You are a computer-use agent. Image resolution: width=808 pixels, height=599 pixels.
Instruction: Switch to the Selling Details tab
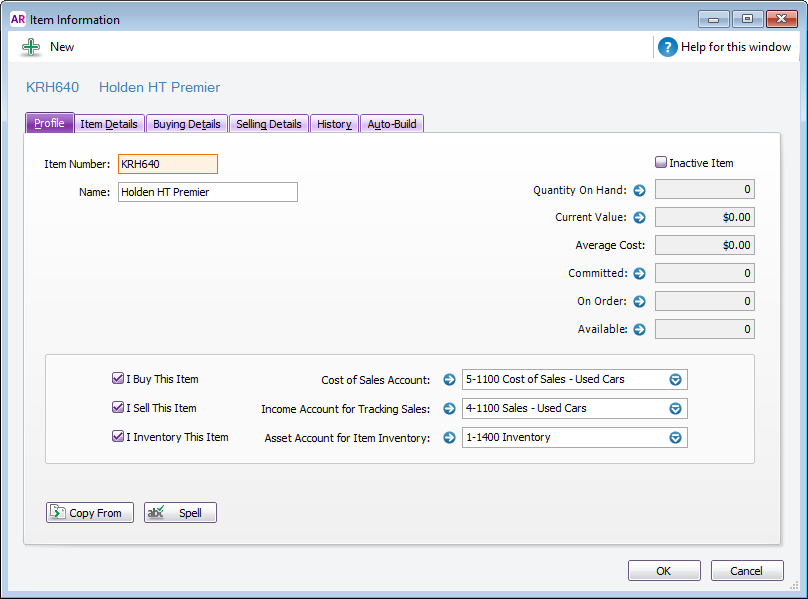click(x=268, y=124)
